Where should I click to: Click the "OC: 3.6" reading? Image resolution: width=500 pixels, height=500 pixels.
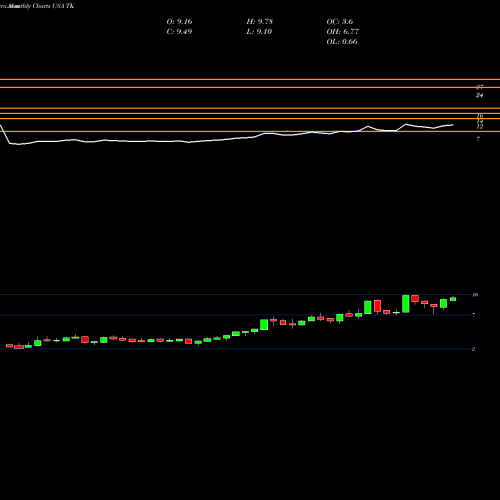[340, 22]
